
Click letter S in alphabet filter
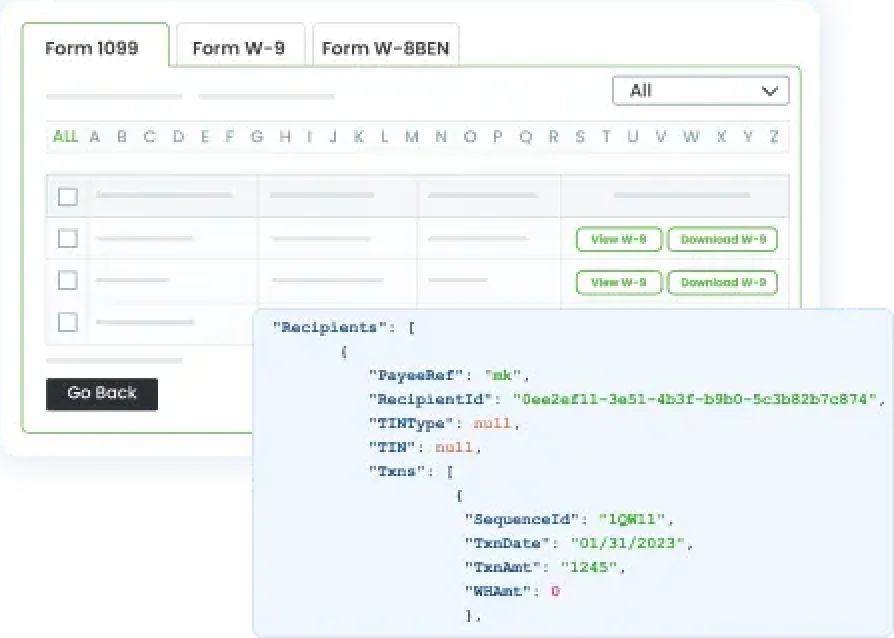pos(580,137)
